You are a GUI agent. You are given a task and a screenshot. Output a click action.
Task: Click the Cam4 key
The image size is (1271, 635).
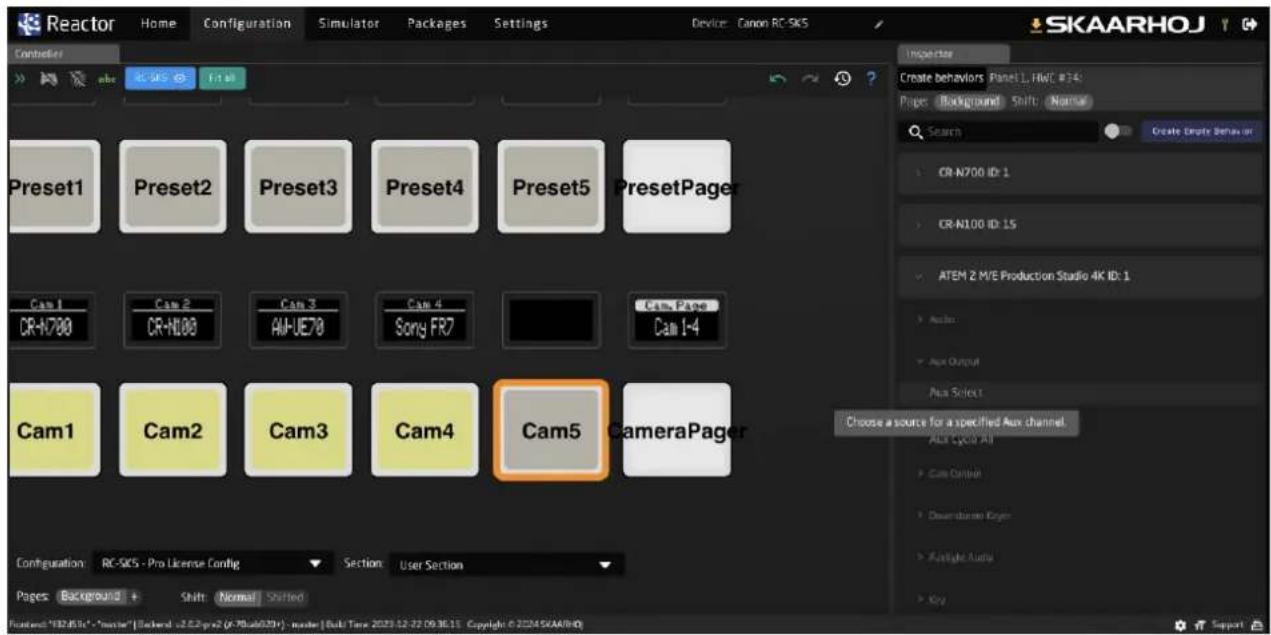425,430
